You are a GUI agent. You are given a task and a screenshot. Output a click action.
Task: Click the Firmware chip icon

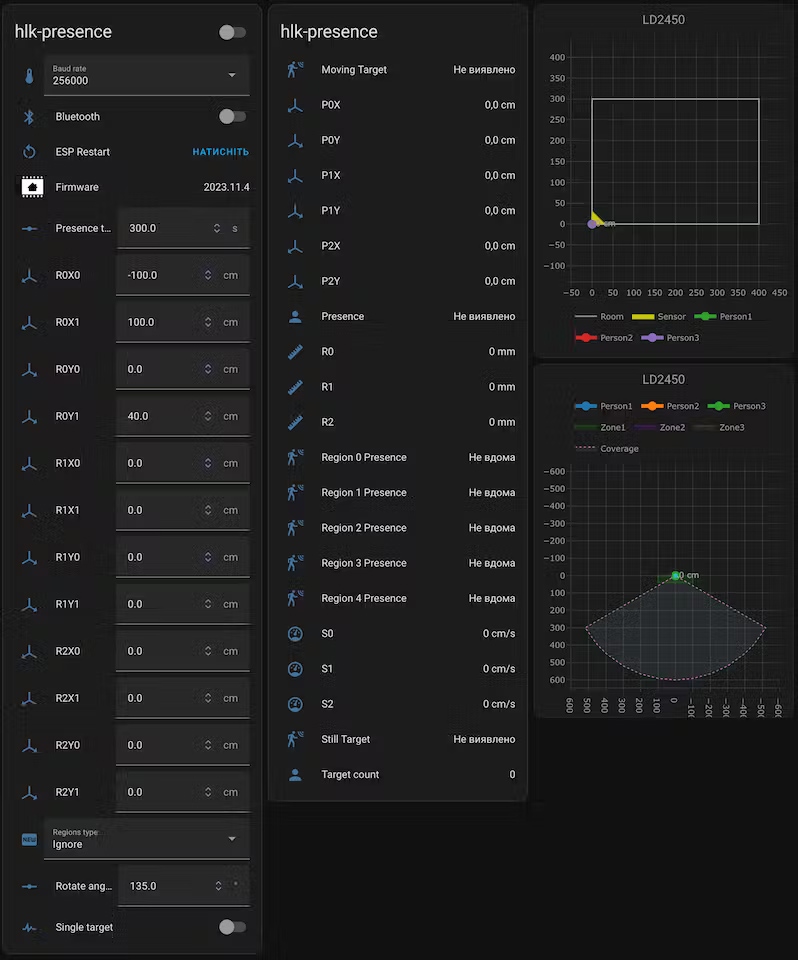(31, 187)
